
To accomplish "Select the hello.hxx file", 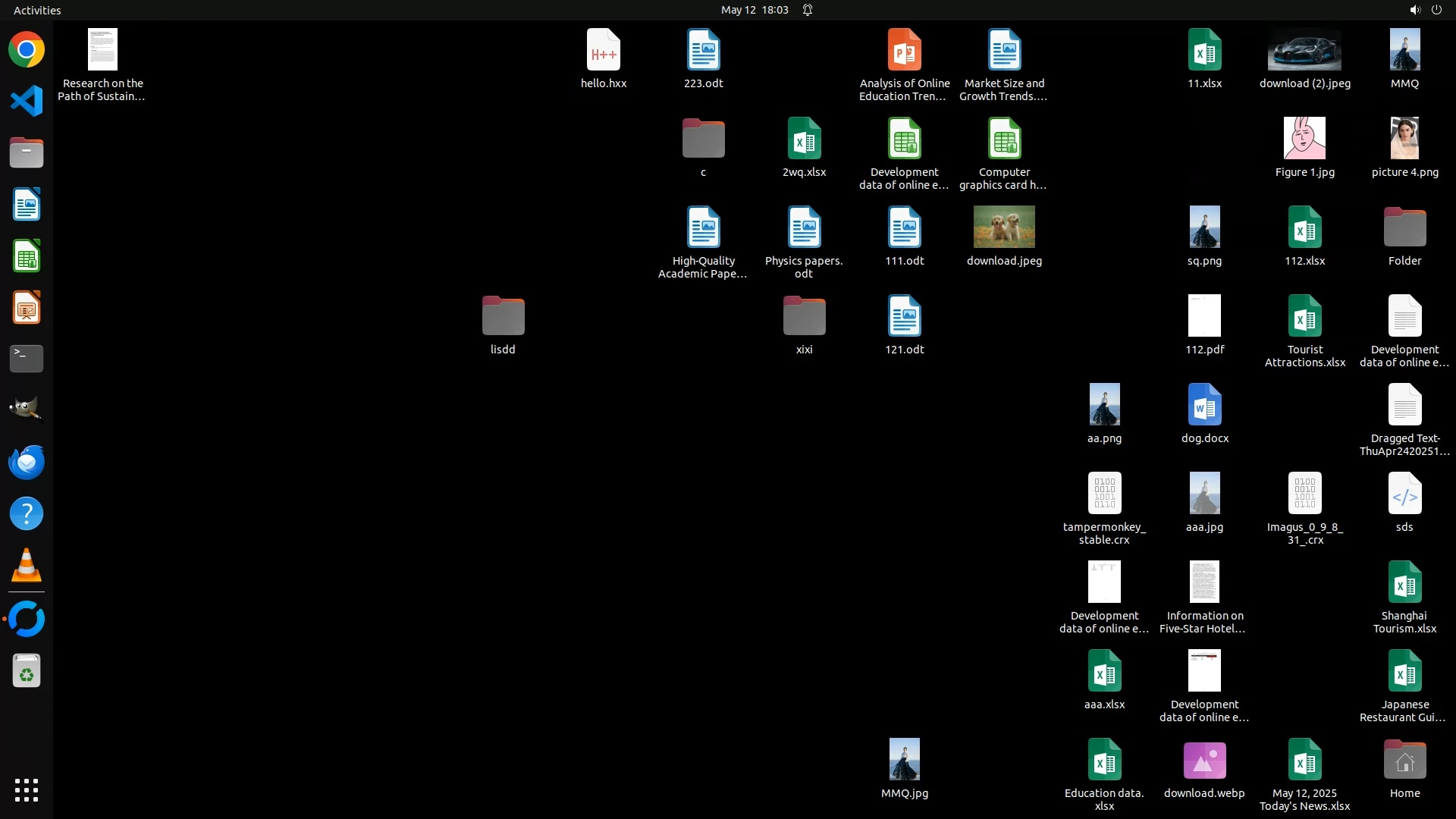I will click(604, 50).
